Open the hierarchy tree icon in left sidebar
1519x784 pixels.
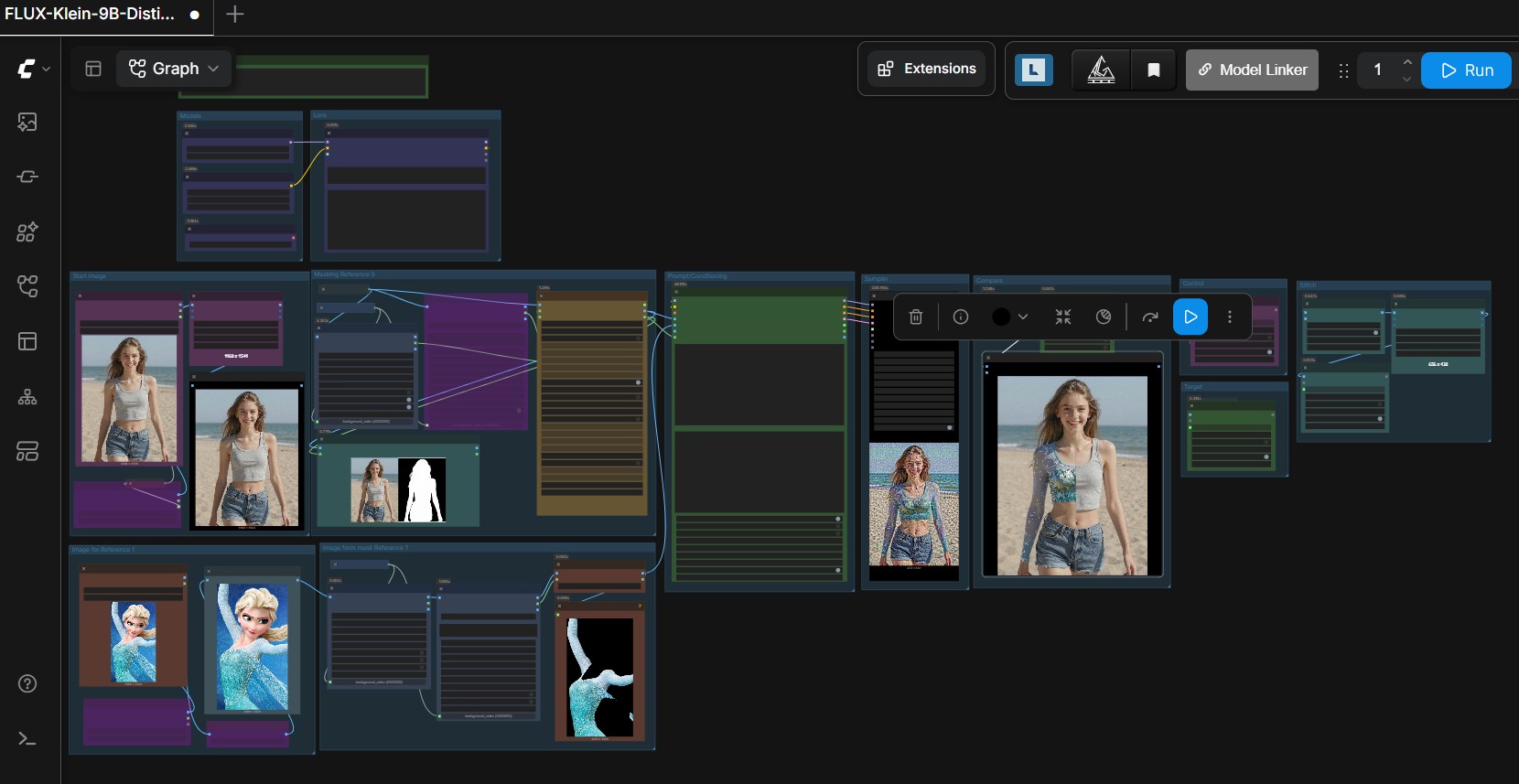(x=27, y=396)
